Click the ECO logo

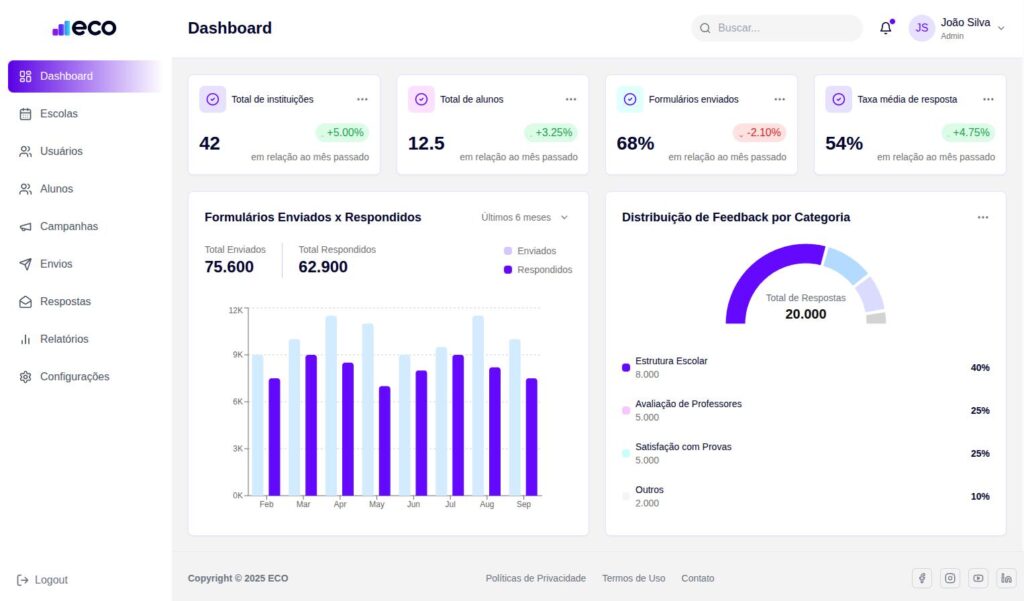(x=85, y=28)
